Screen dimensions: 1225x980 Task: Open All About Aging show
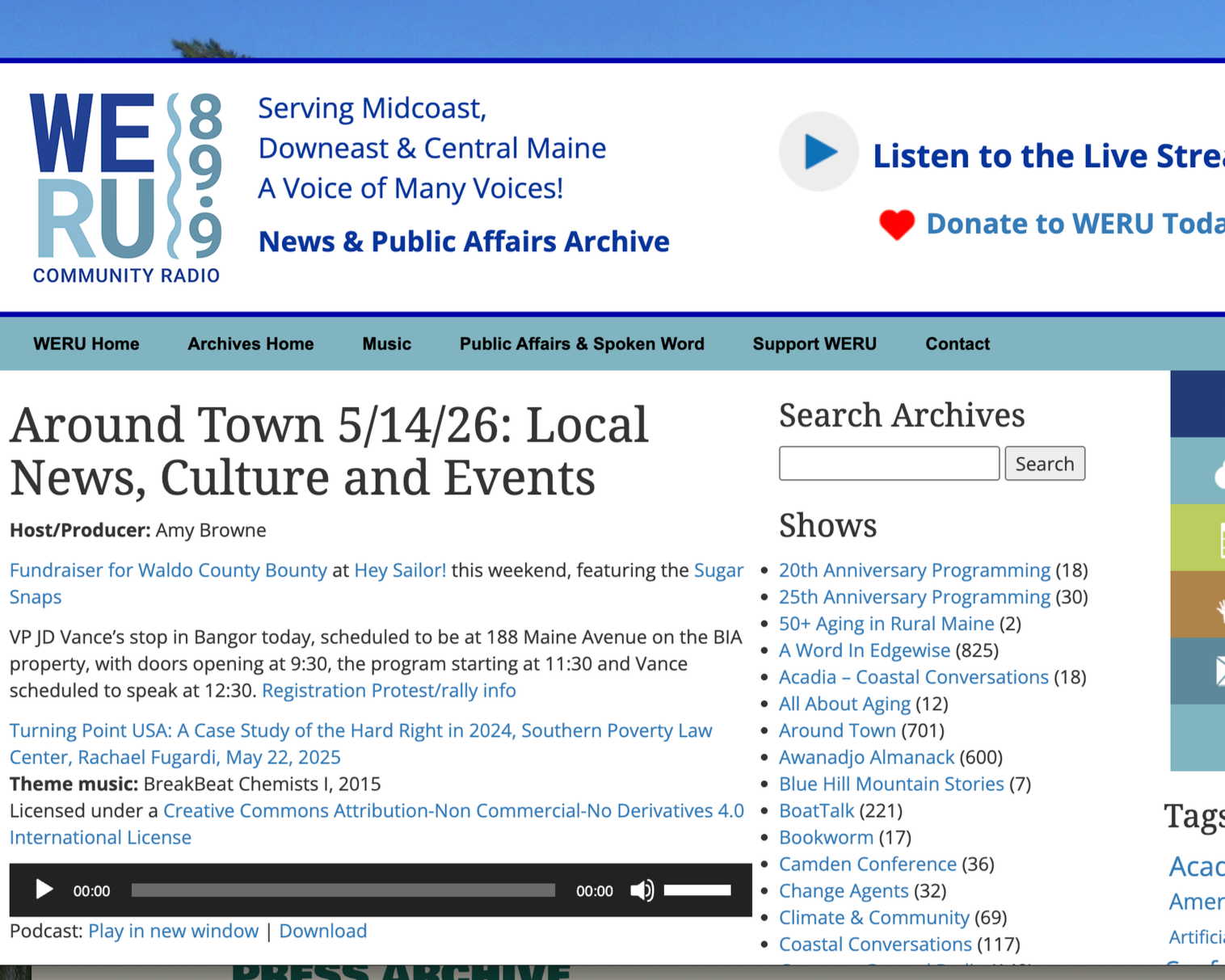(x=844, y=704)
